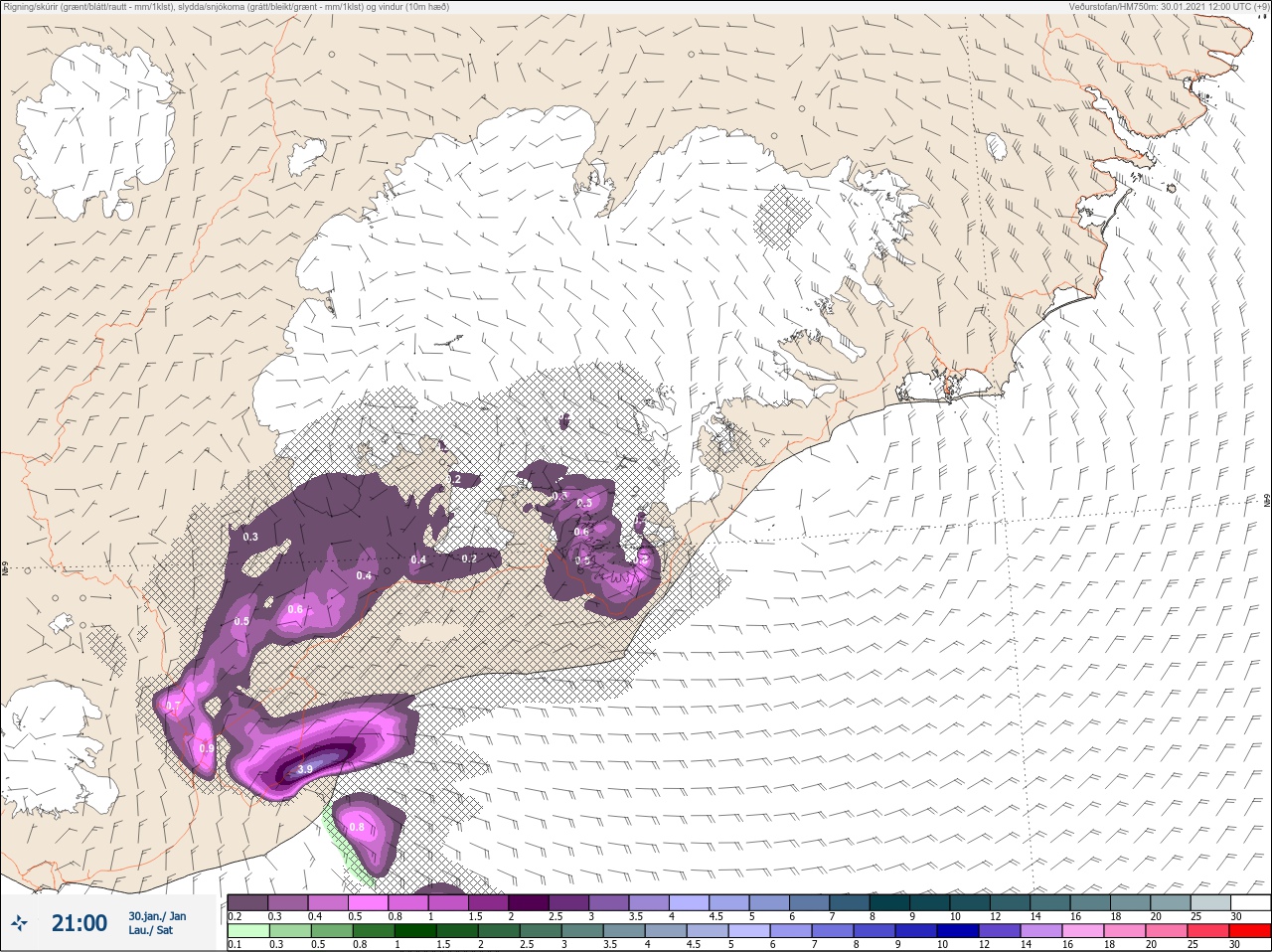This screenshot has width=1272, height=952.
Task: Click the Veðurstofan compass logo beside 21:00
Action: [19, 923]
